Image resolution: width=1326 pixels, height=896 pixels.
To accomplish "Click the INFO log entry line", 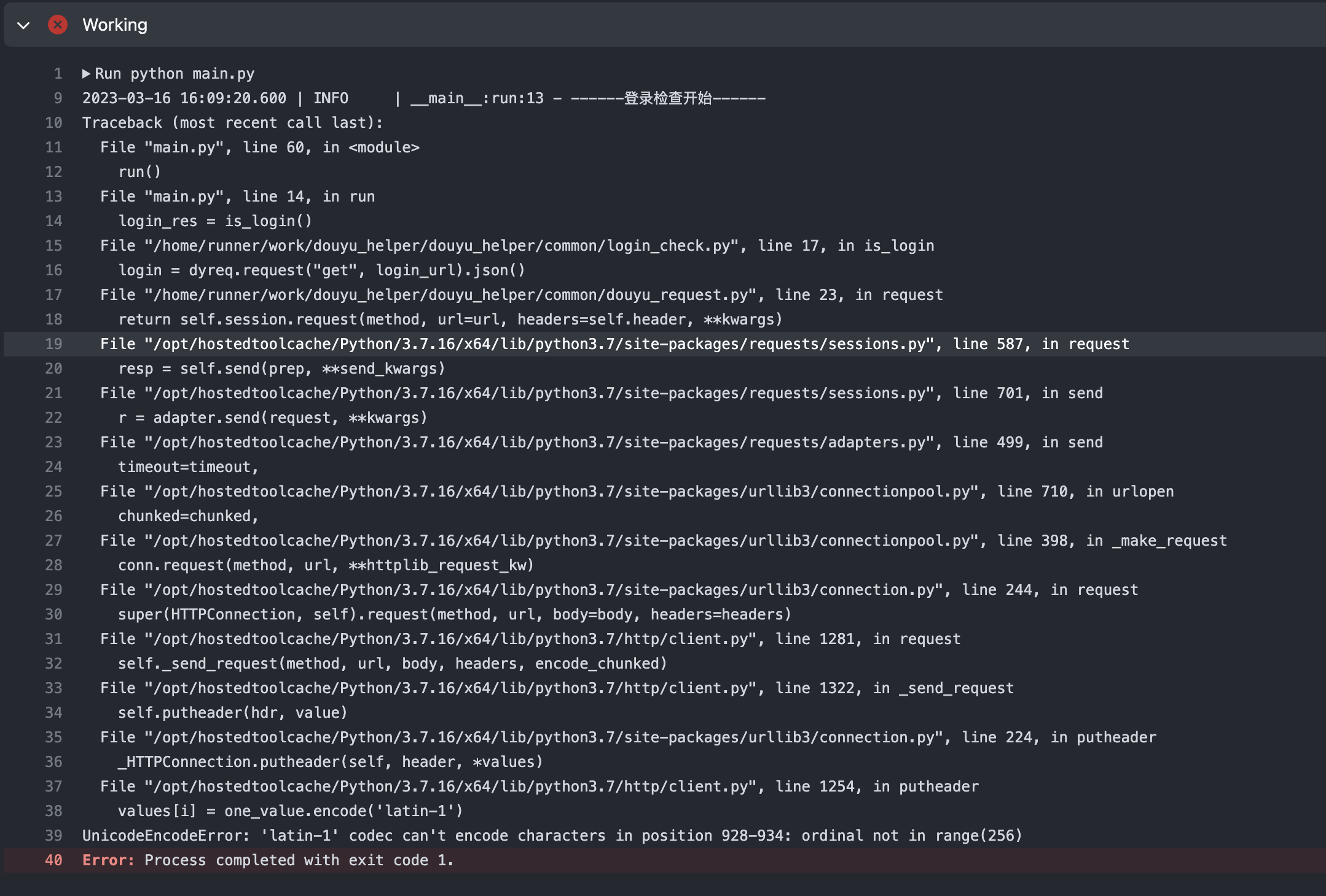I will click(424, 98).
